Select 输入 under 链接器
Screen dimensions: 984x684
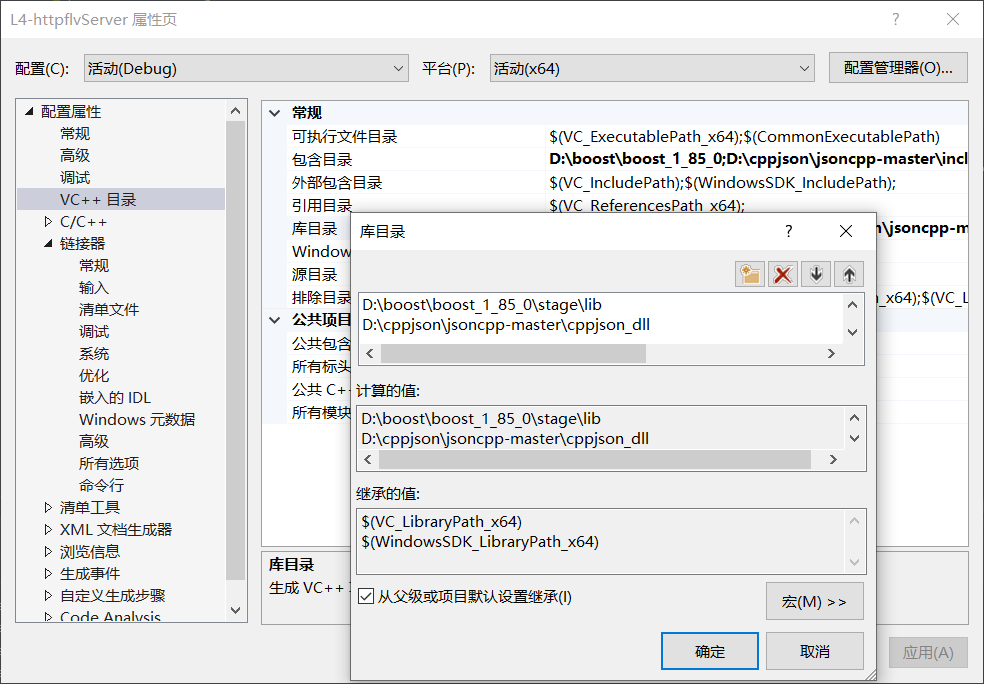point(94,287)
